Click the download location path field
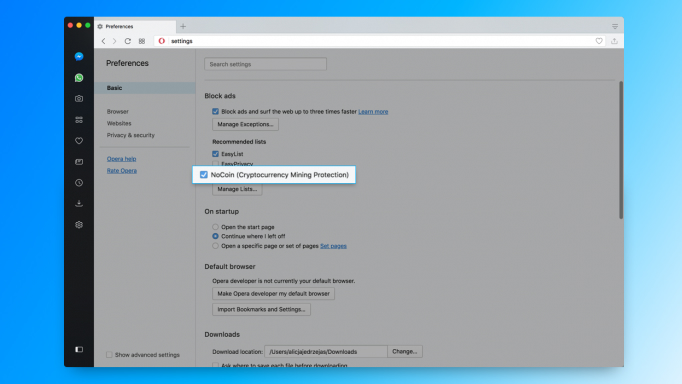Image resolution: width=682 pixels, height=384 pixels. click(x=326, y=351)
